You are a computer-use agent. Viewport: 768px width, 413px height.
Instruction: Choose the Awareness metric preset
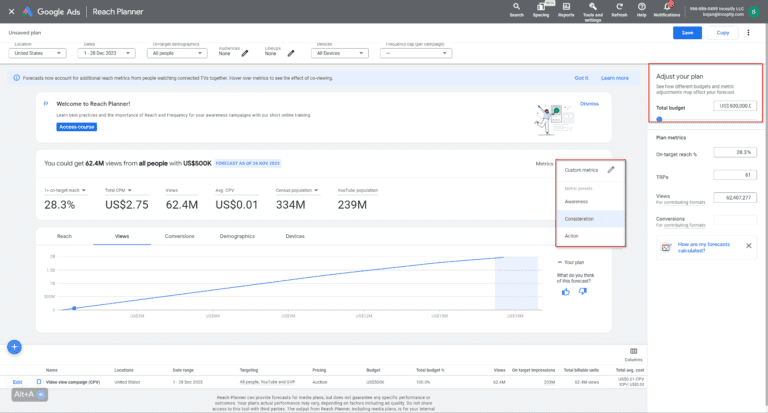590,201
